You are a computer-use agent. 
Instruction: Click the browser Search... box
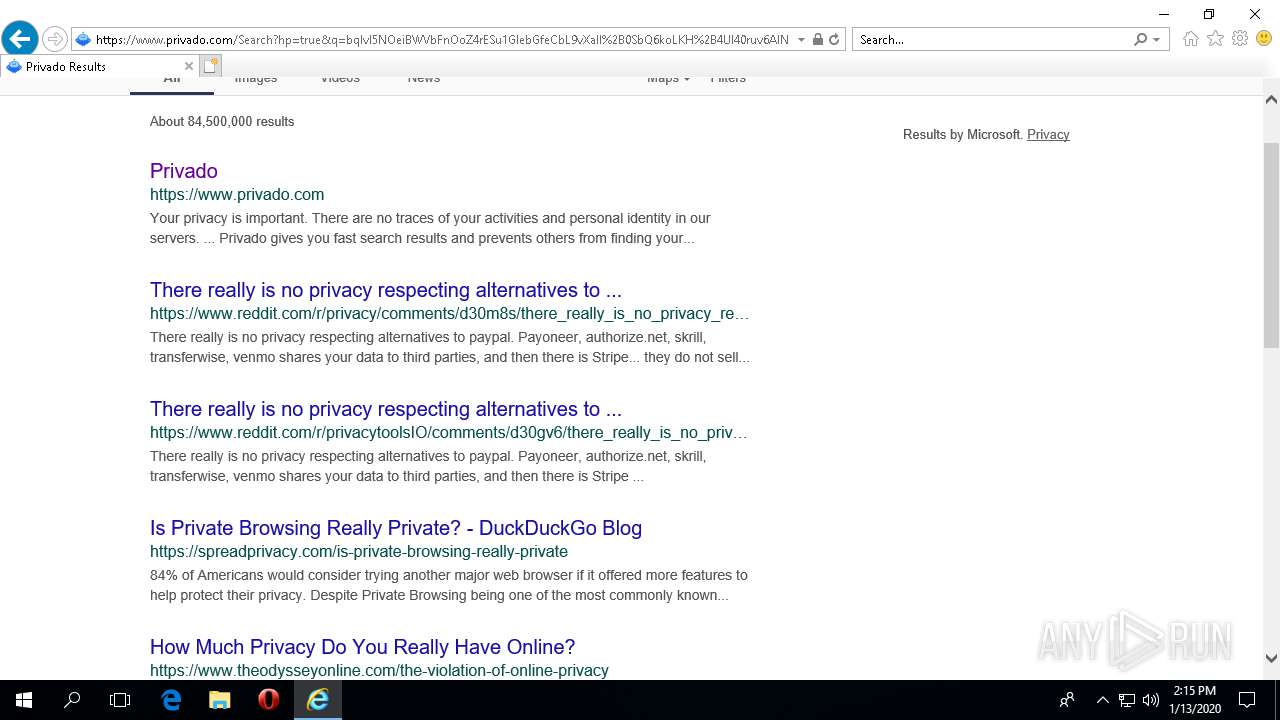click(994, 40)
